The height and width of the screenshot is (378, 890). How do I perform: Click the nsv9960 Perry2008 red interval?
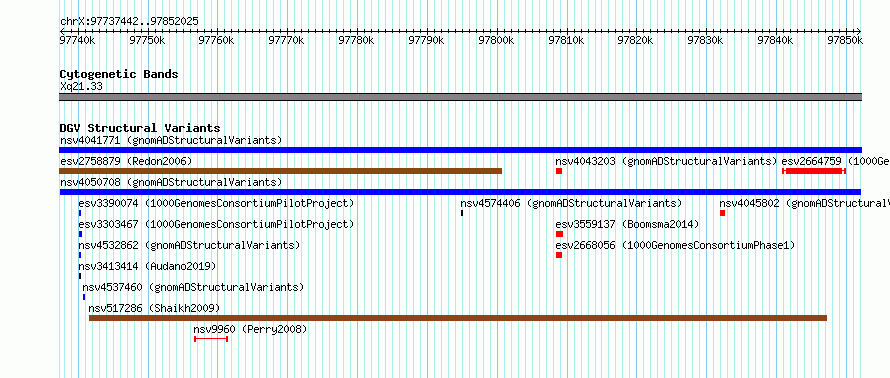[x=211, y=339]
